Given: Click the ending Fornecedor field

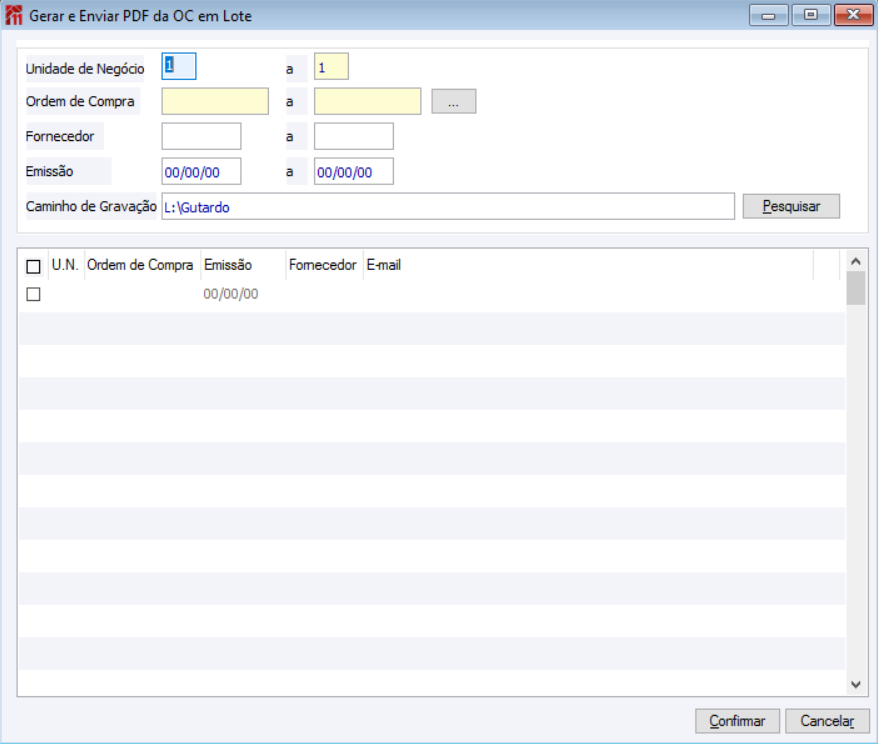Looking at the screenshot, I should point(353,136).
